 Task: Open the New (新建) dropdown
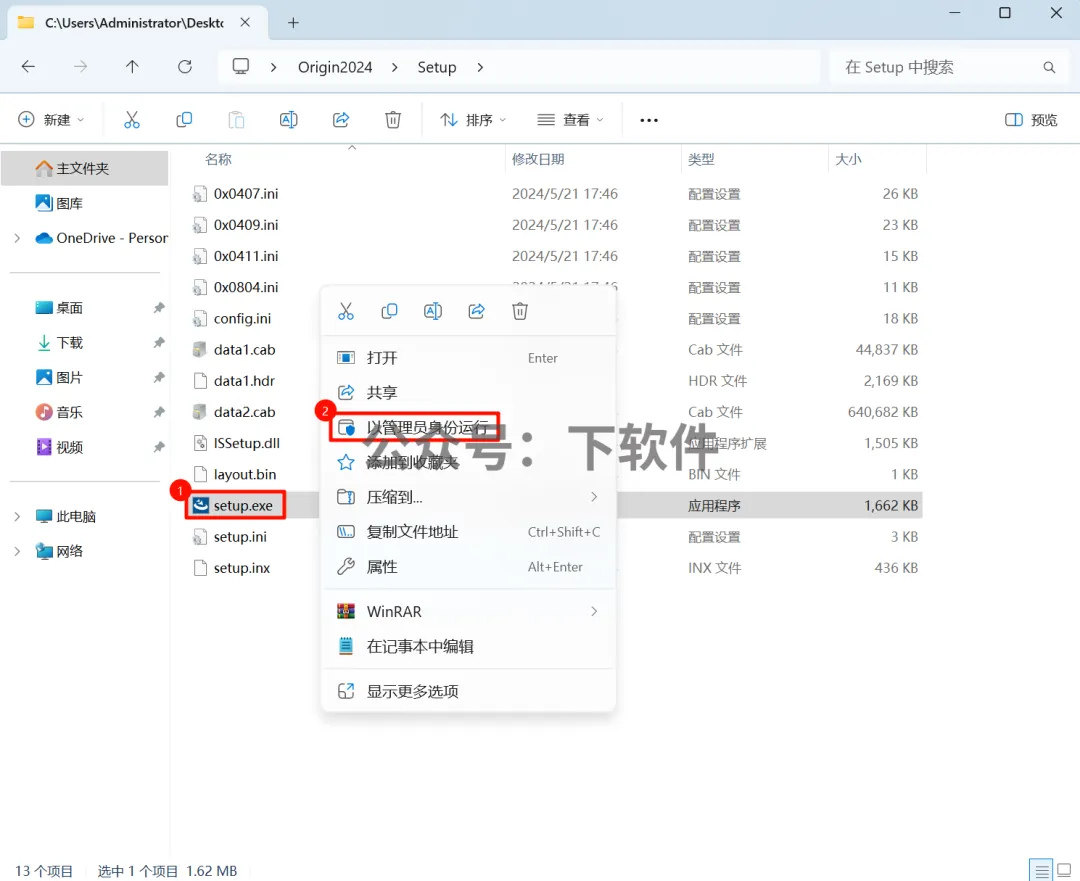tap(52, 120)
